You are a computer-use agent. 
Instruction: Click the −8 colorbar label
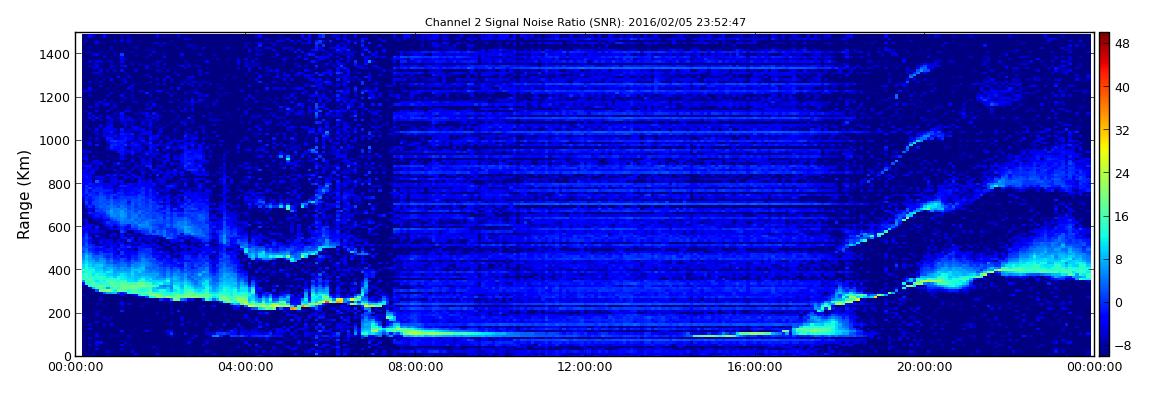click(x=1121, y=345)
